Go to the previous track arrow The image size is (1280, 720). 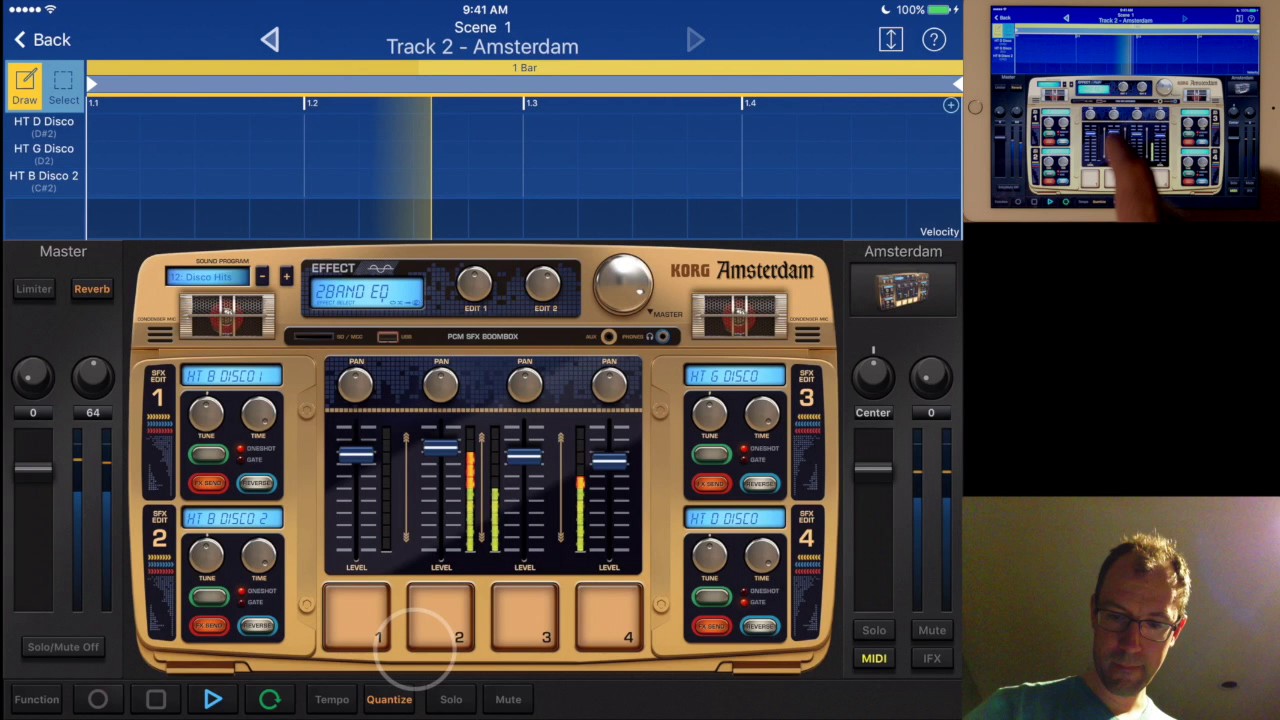[x=270, y=40]
